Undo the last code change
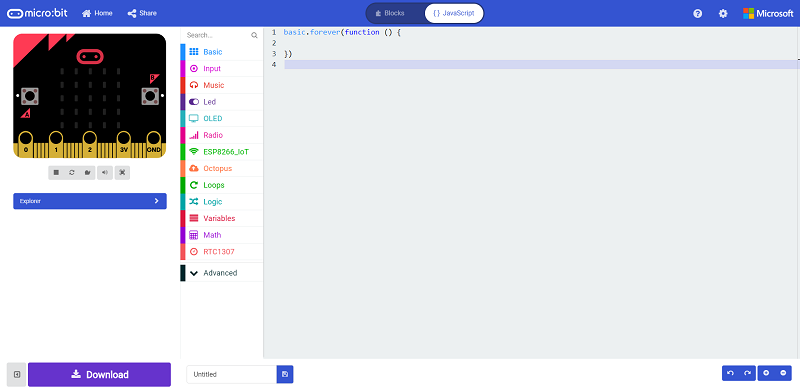800x390 pixels. 731,373
